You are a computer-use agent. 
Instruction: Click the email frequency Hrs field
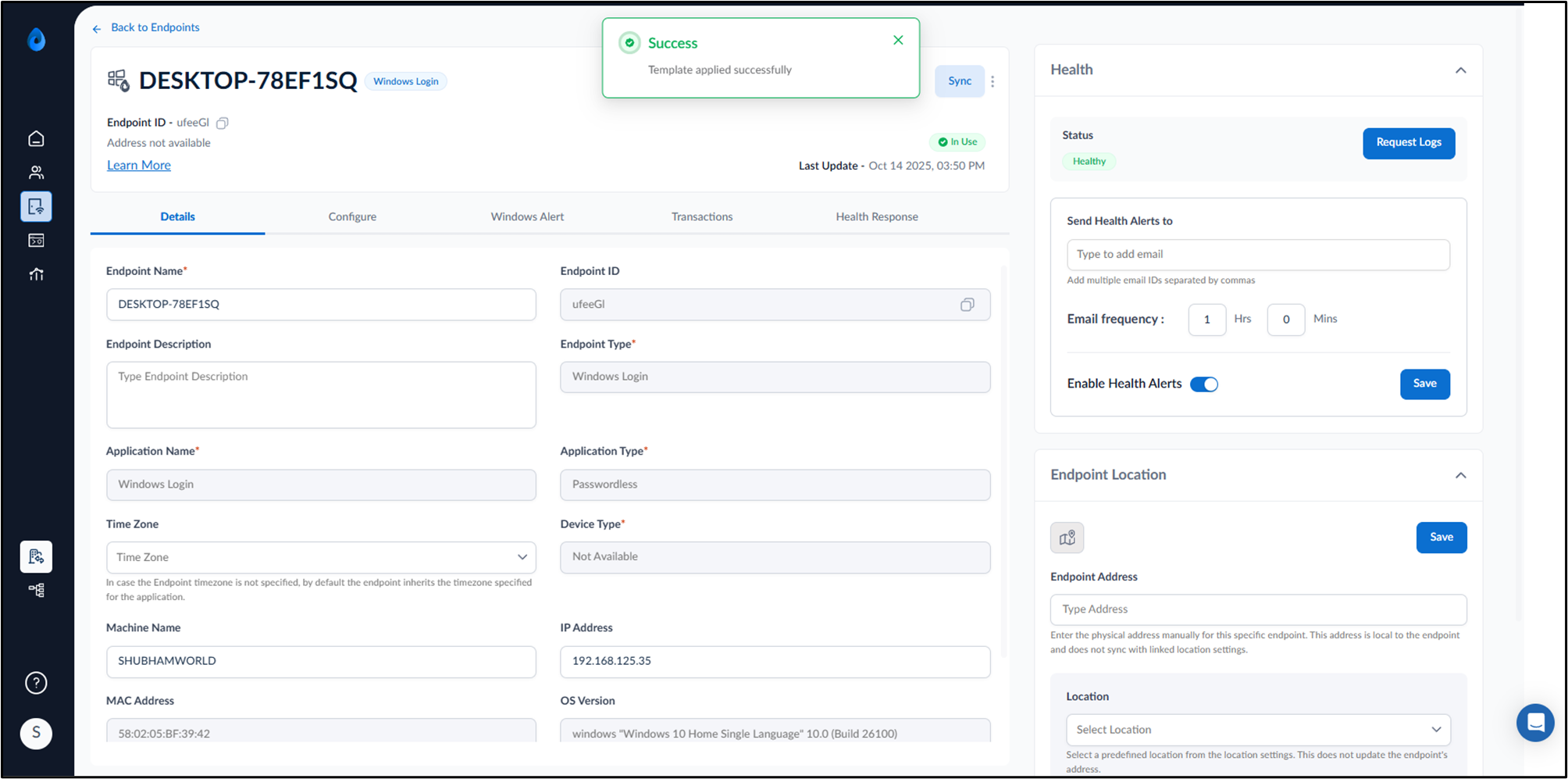[x=1206, y=320]
